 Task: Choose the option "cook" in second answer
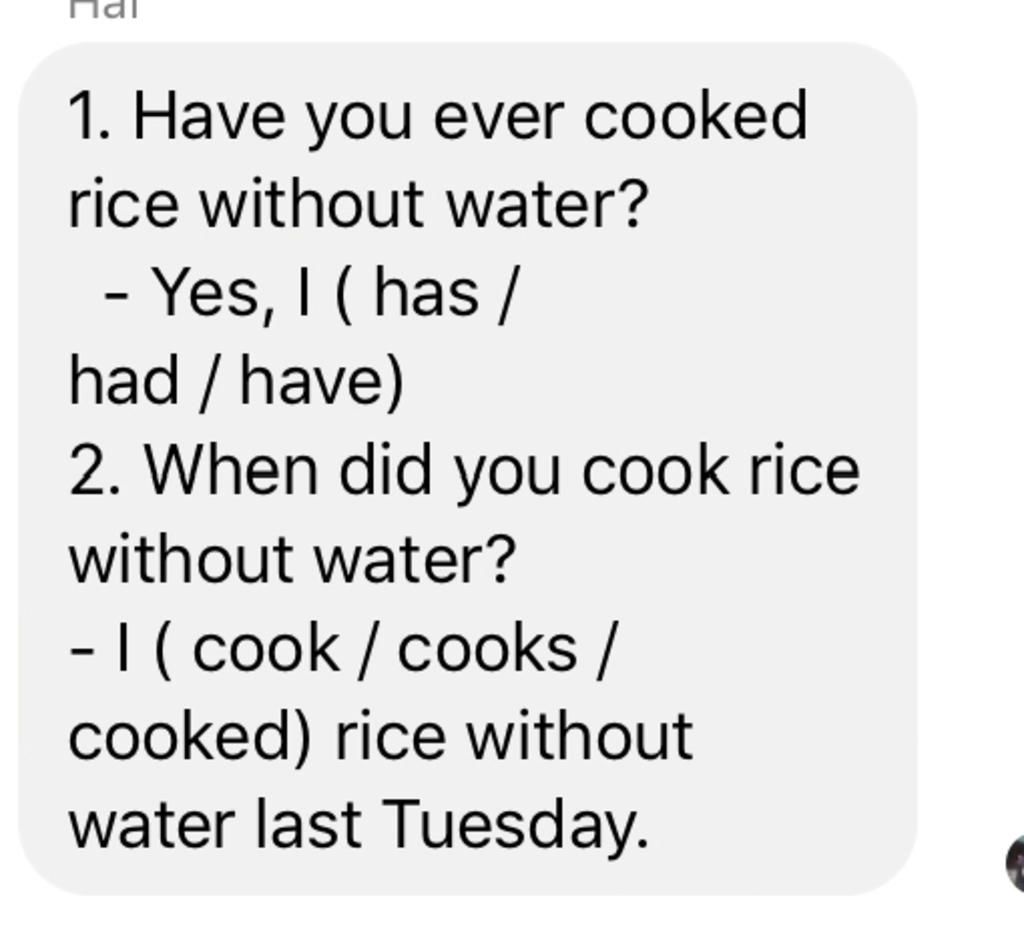coord(266,648)
